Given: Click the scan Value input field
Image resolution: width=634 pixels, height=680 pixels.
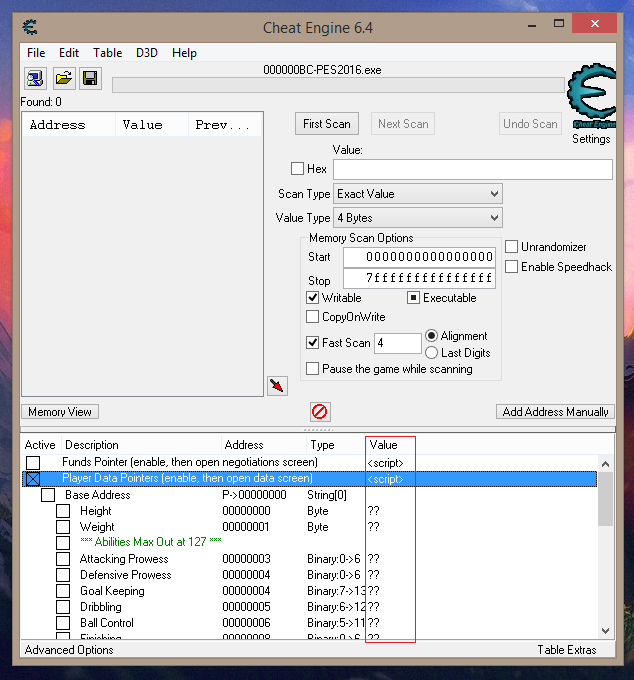Looking at the screenshot, I should (x=473, y=169).
